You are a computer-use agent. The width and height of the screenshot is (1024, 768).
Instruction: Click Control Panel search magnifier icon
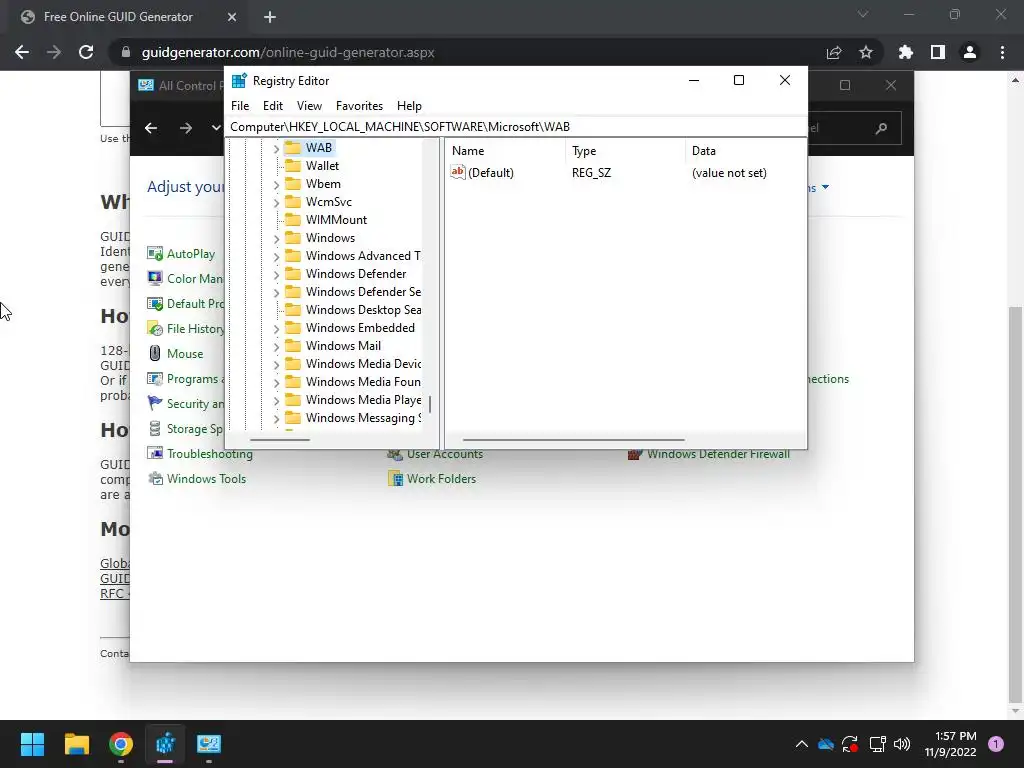click(x=882, y=128)
